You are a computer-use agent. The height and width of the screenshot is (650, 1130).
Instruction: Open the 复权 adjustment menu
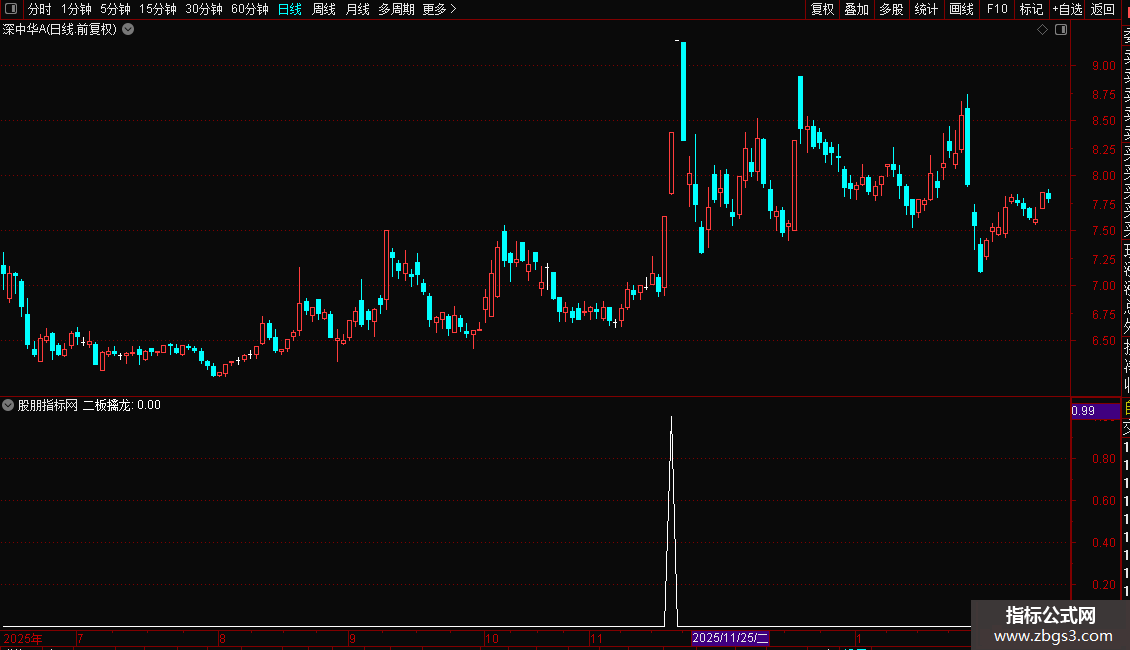pyautogui.click(x=822, y=9)
